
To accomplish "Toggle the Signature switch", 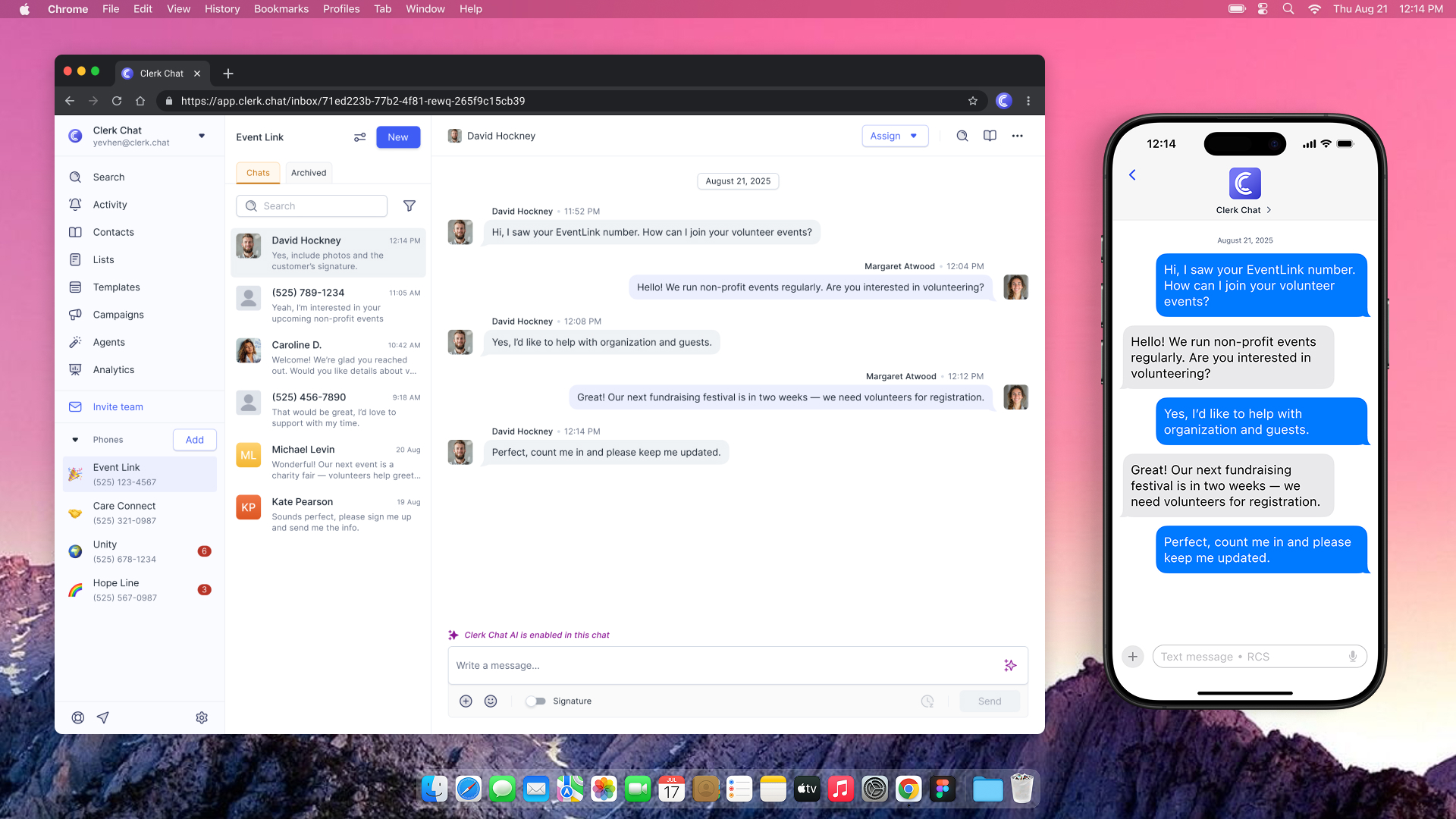I will click(536, 701).
